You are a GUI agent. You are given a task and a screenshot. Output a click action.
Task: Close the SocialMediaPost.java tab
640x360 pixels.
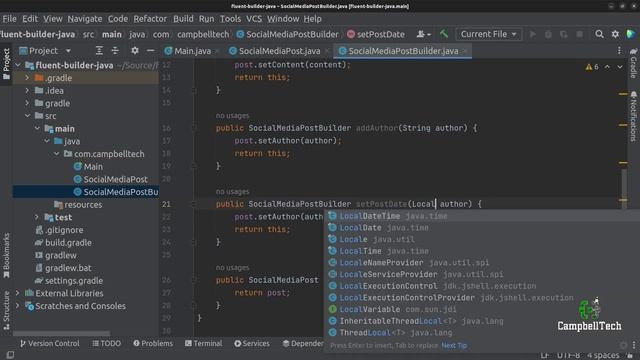click(327, 51)
